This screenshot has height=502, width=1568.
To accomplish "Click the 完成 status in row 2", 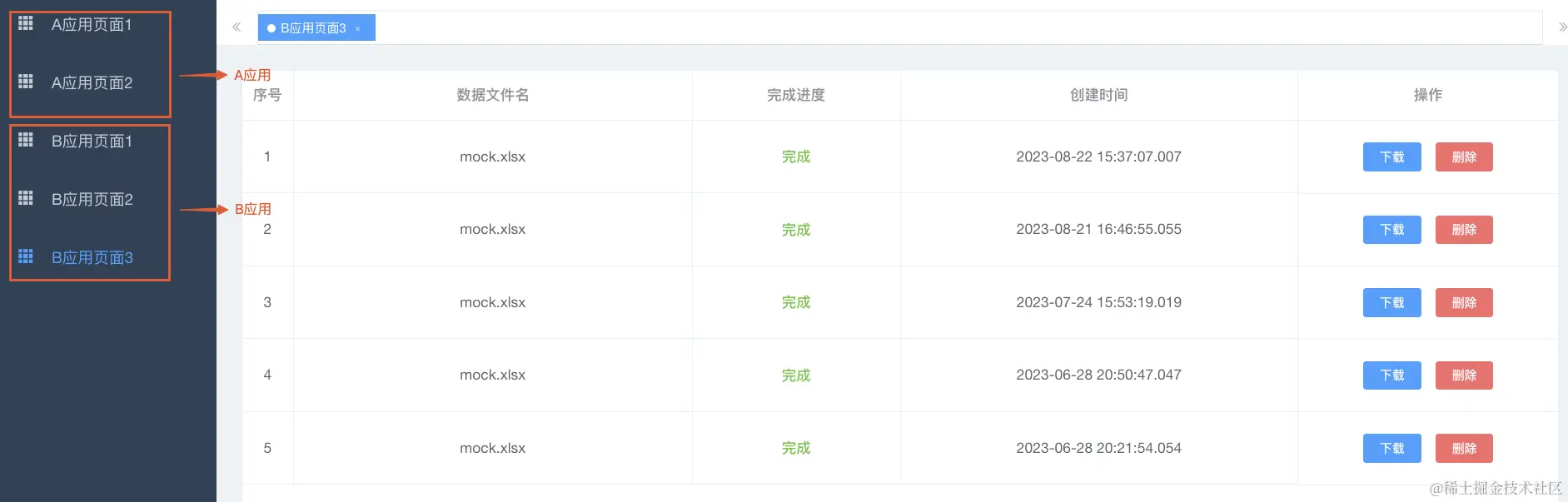I will 796,230.
